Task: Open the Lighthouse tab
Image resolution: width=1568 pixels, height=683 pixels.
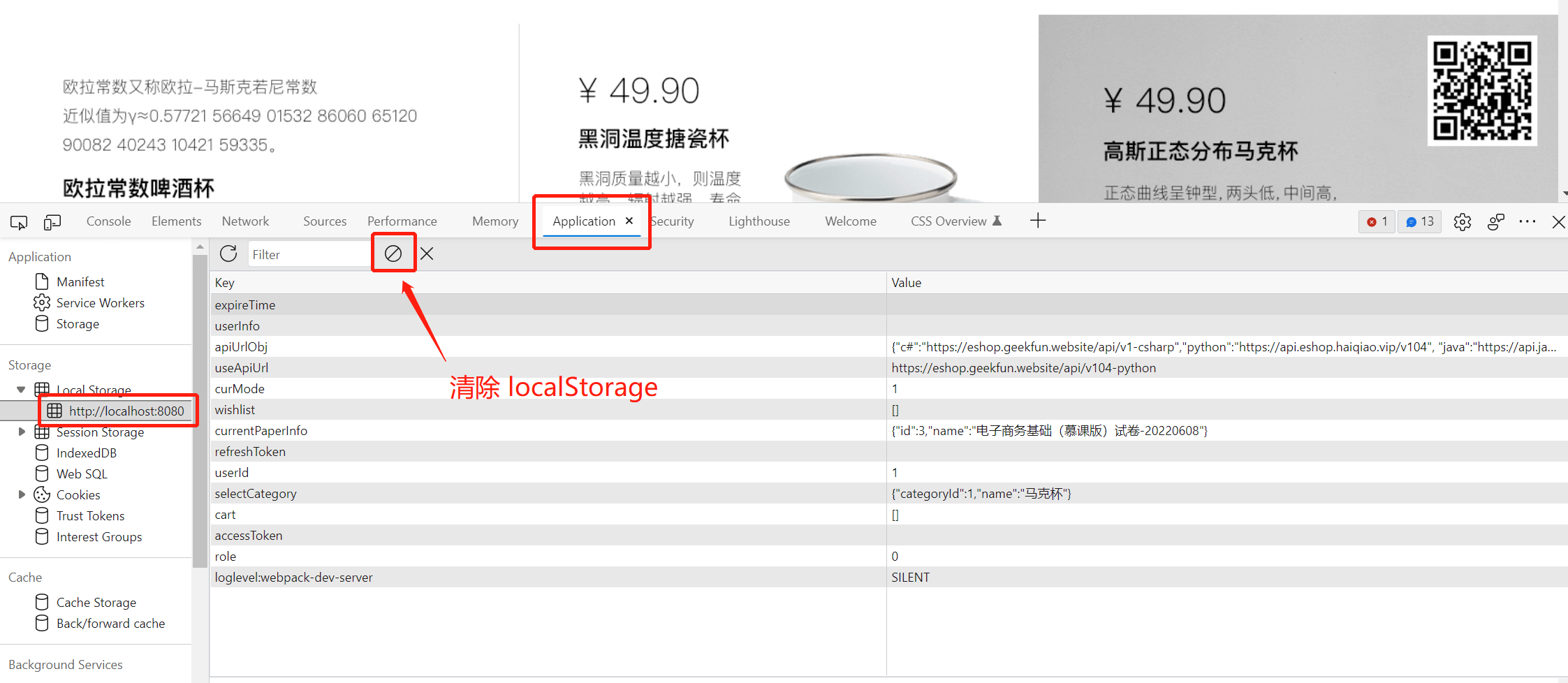Action: pyautogui.click(x=759, y=221)
